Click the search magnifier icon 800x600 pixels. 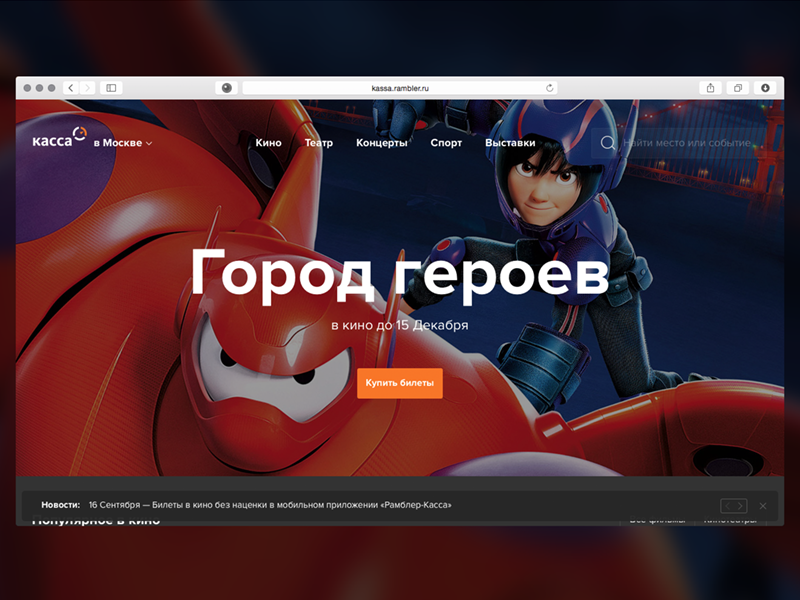pos(607,143)
